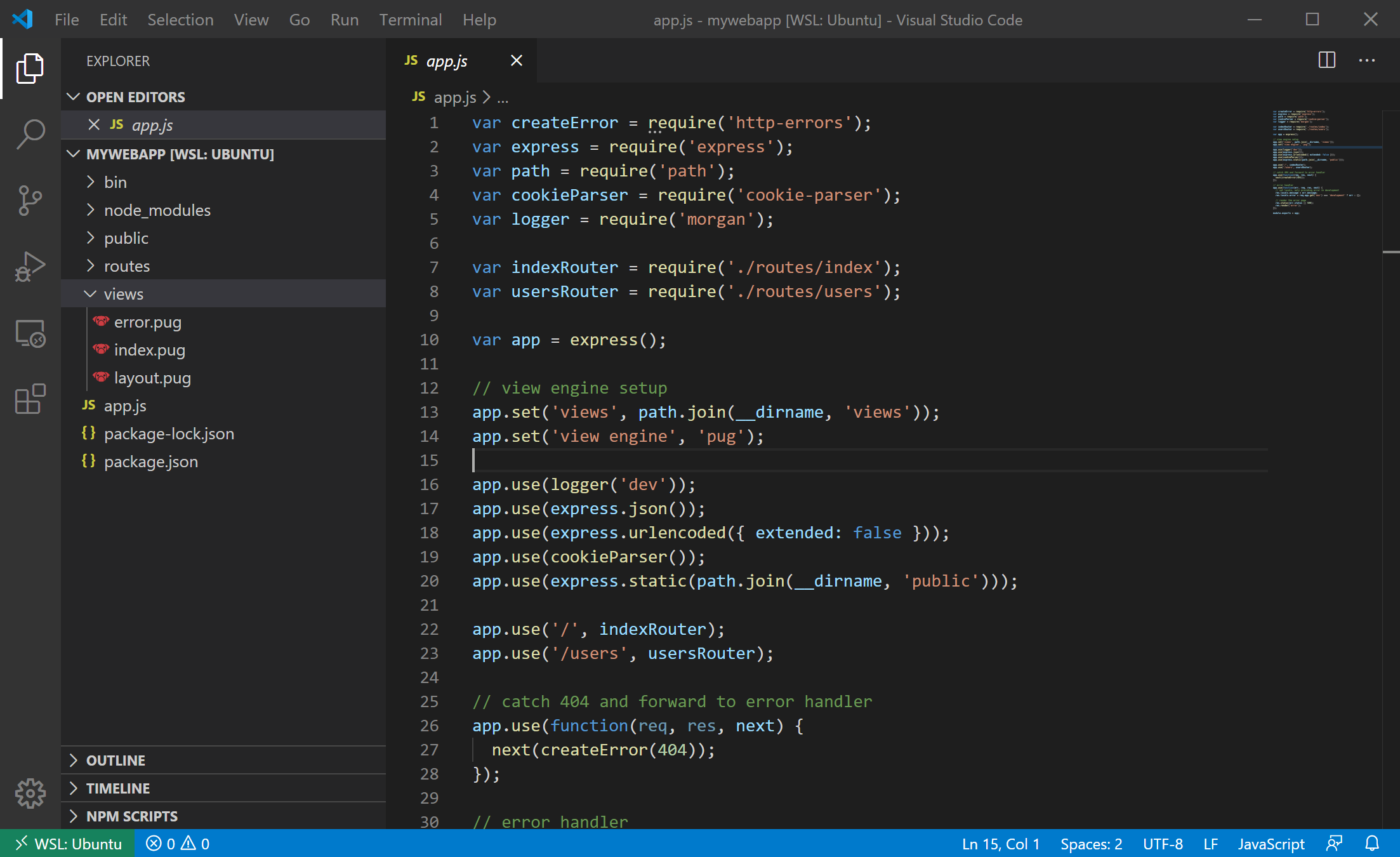This screenshot has width=1400, height=857.
Task: Open editor More Actions ellipsis menu
Action: 1366,60
